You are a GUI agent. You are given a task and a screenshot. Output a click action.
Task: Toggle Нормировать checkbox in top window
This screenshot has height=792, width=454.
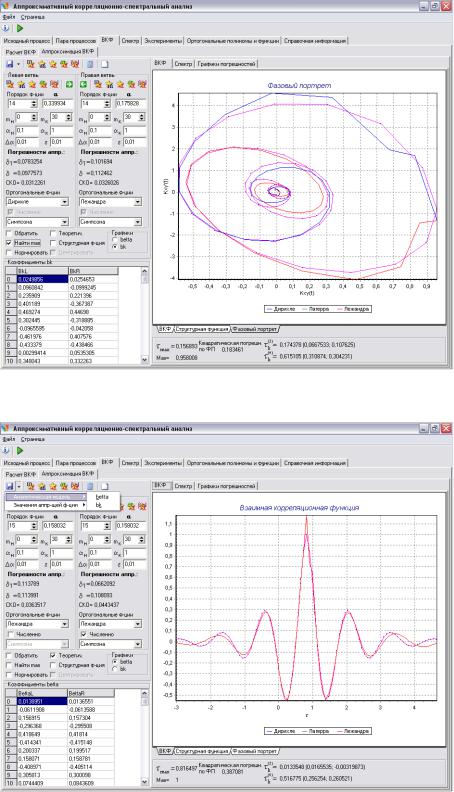pyautogui.click(x=9, y=252)
